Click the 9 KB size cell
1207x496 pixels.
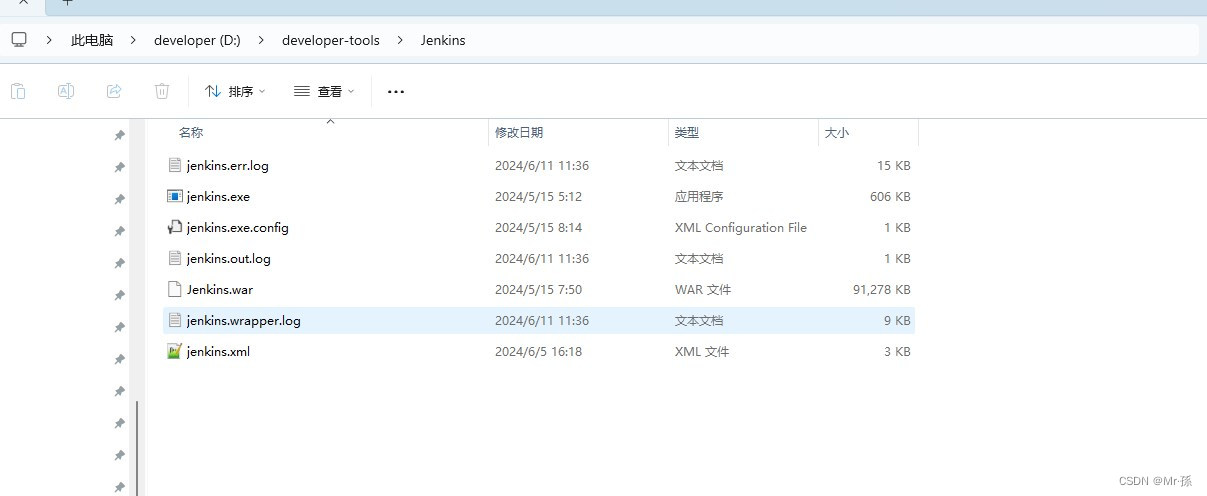point(898,320)
